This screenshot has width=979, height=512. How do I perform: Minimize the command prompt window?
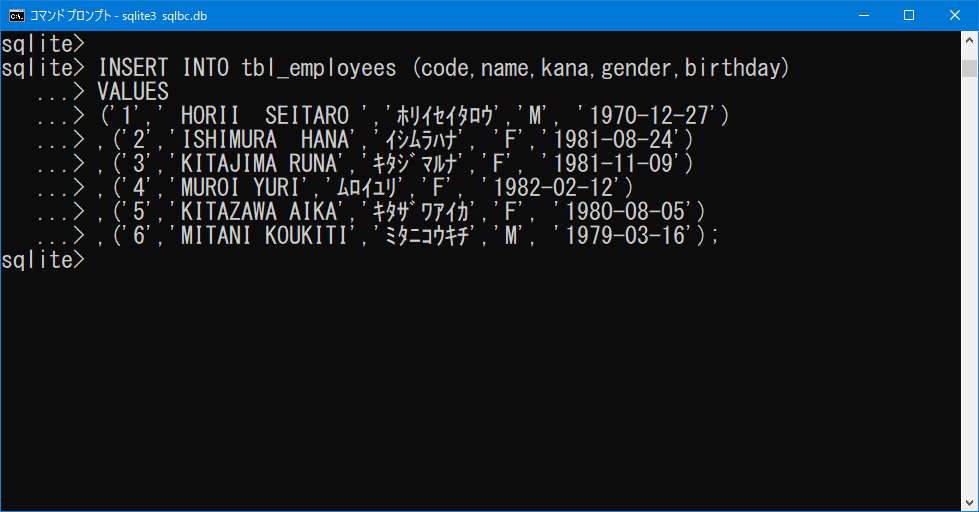[x=864, y=16]
